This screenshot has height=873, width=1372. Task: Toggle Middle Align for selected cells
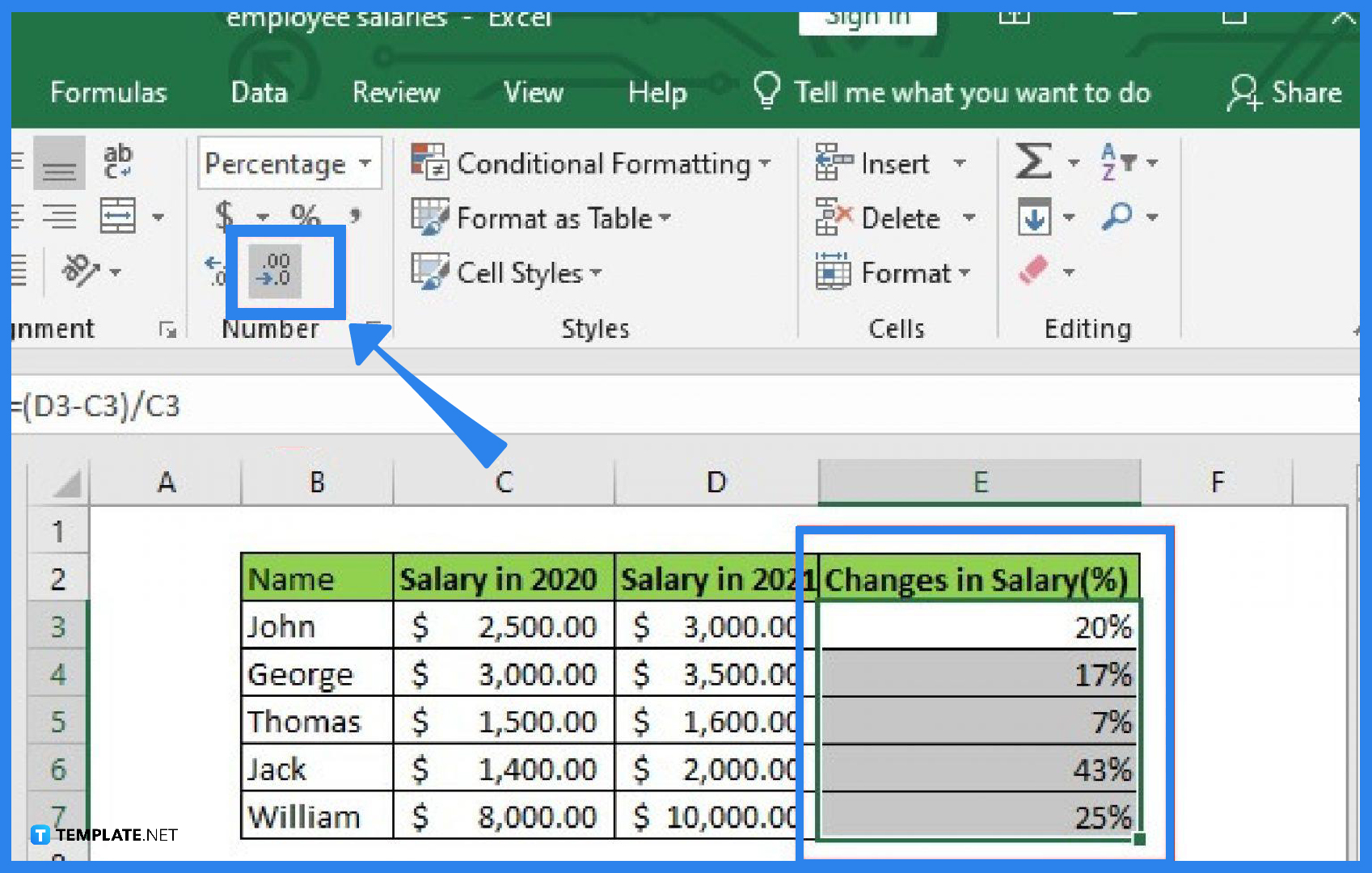tap(58, 162)
